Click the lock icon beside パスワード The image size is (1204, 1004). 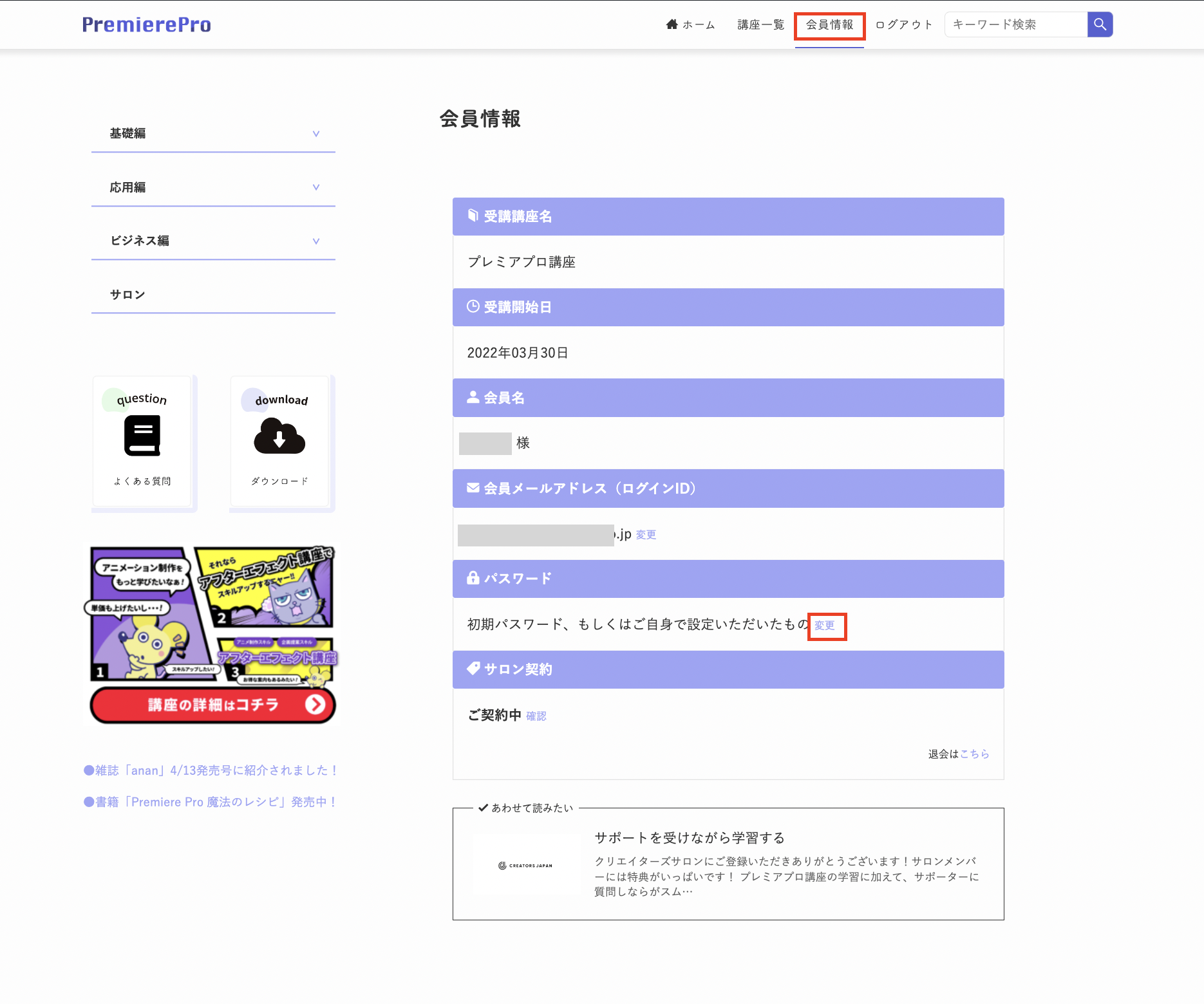coord(472,578)
